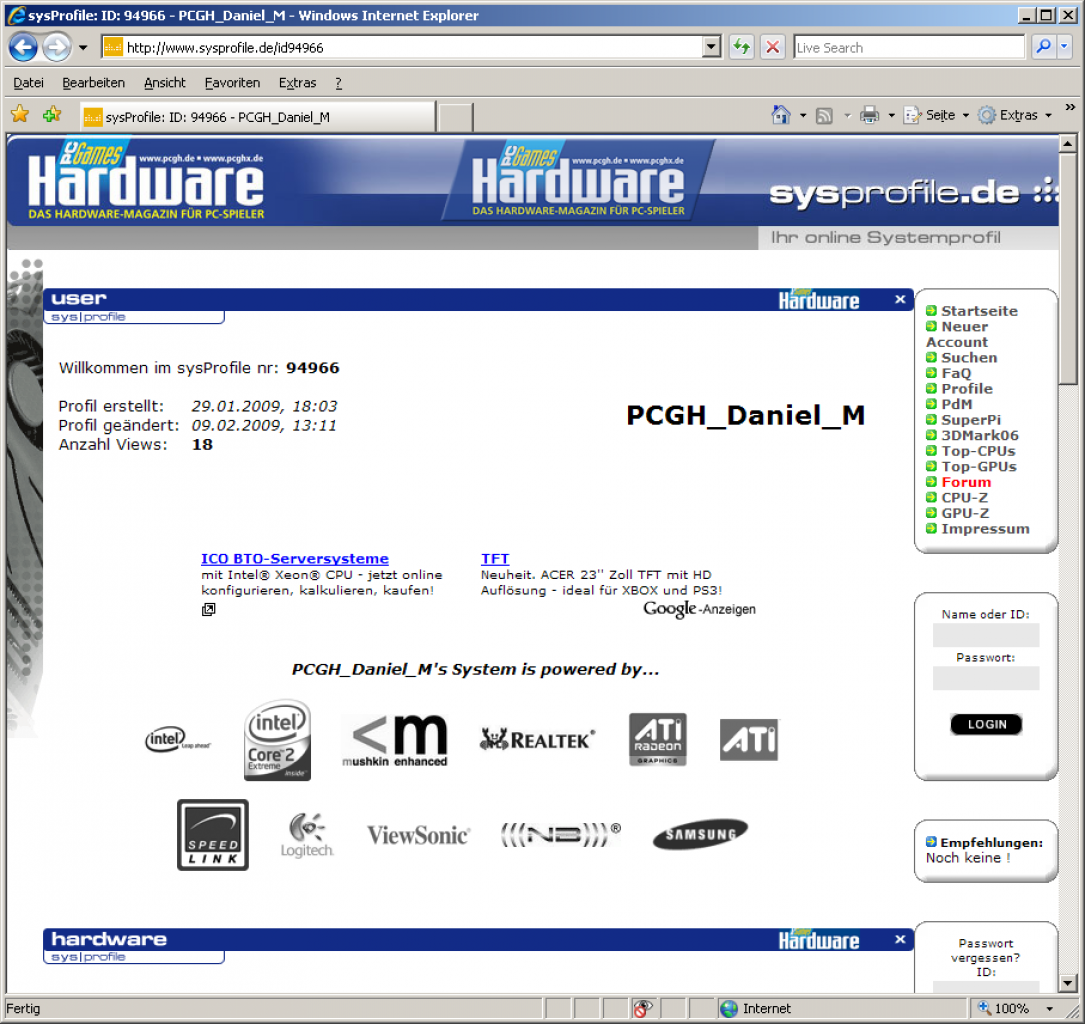Follow the TFT ad link
1085x1024 pixels.
[x=495, y=558]
